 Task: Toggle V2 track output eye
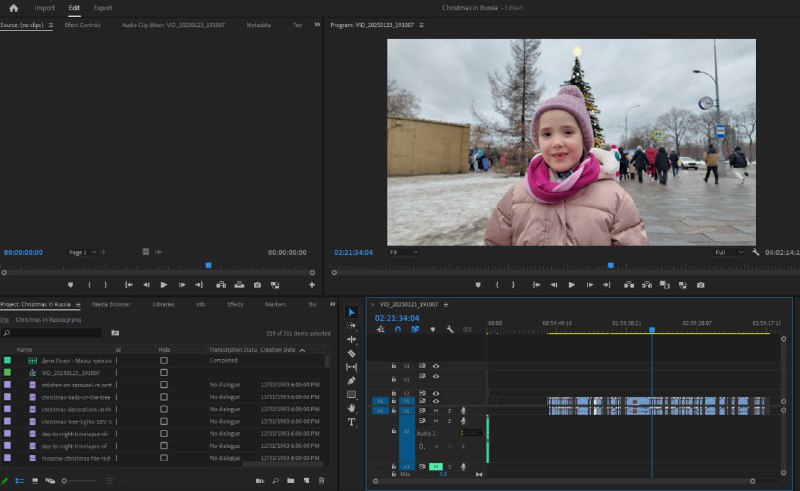[436, 394]
